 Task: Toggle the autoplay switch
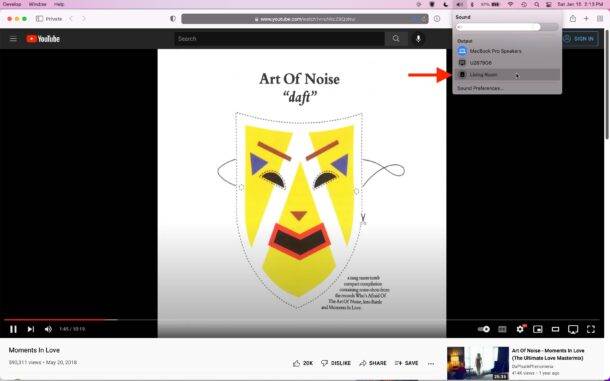[x=484, y=329]
